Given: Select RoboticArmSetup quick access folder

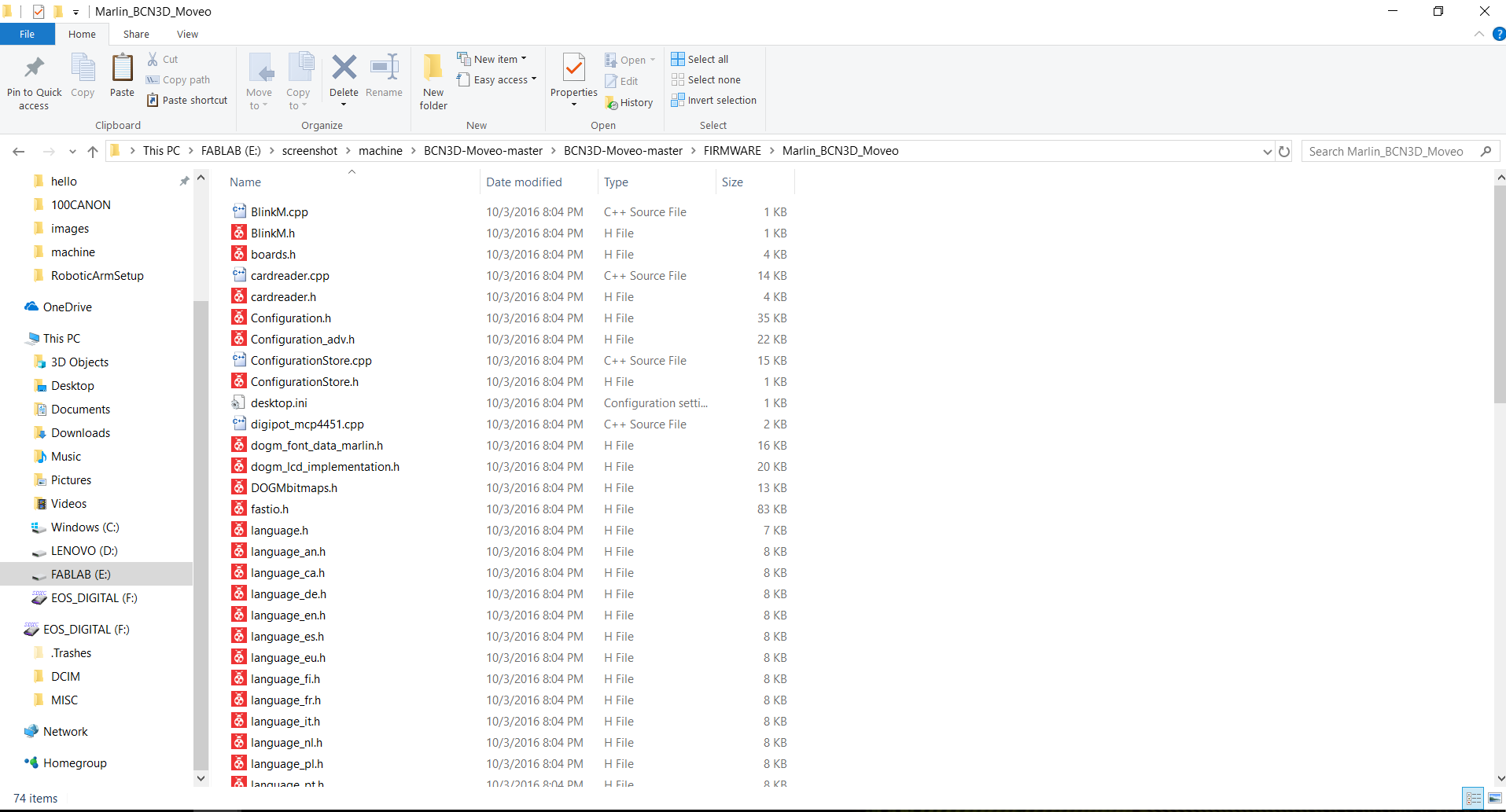Looking at the screenshot, I should pos(98,275).
